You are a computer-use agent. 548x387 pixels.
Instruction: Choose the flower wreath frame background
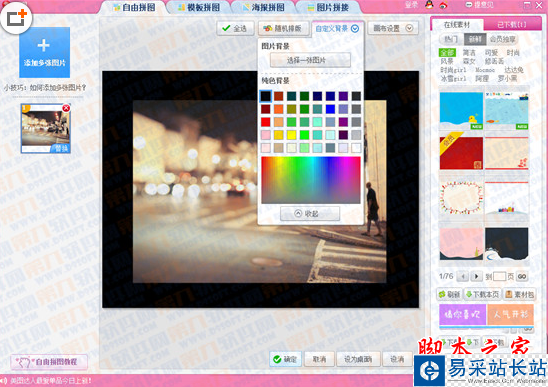461,198
